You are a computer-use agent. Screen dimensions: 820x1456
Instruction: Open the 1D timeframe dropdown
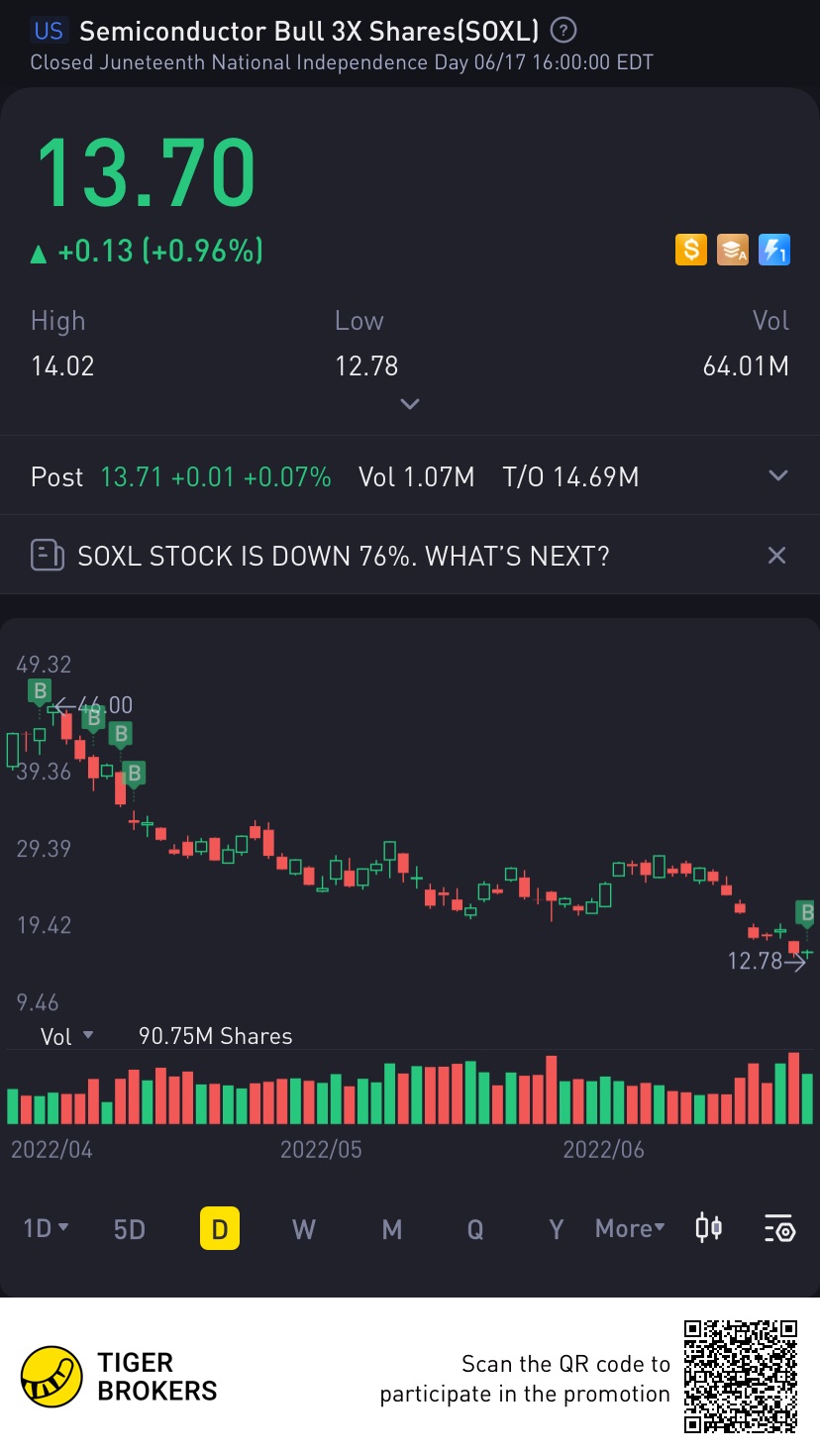pyautogui.click(x=46, y=1229)
